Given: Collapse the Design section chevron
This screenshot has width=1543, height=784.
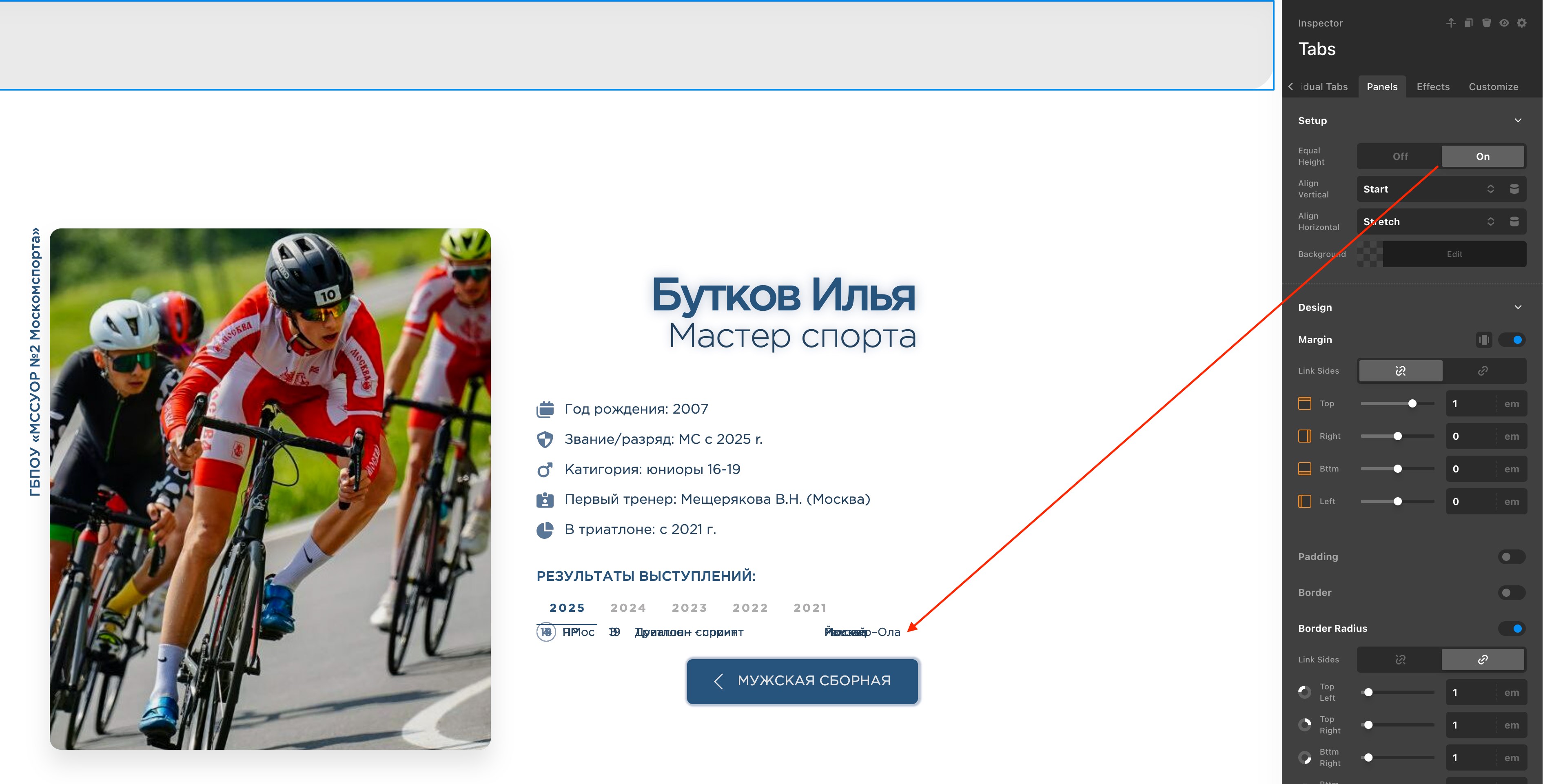Looking at the screenshot, I should (1518, 307).
